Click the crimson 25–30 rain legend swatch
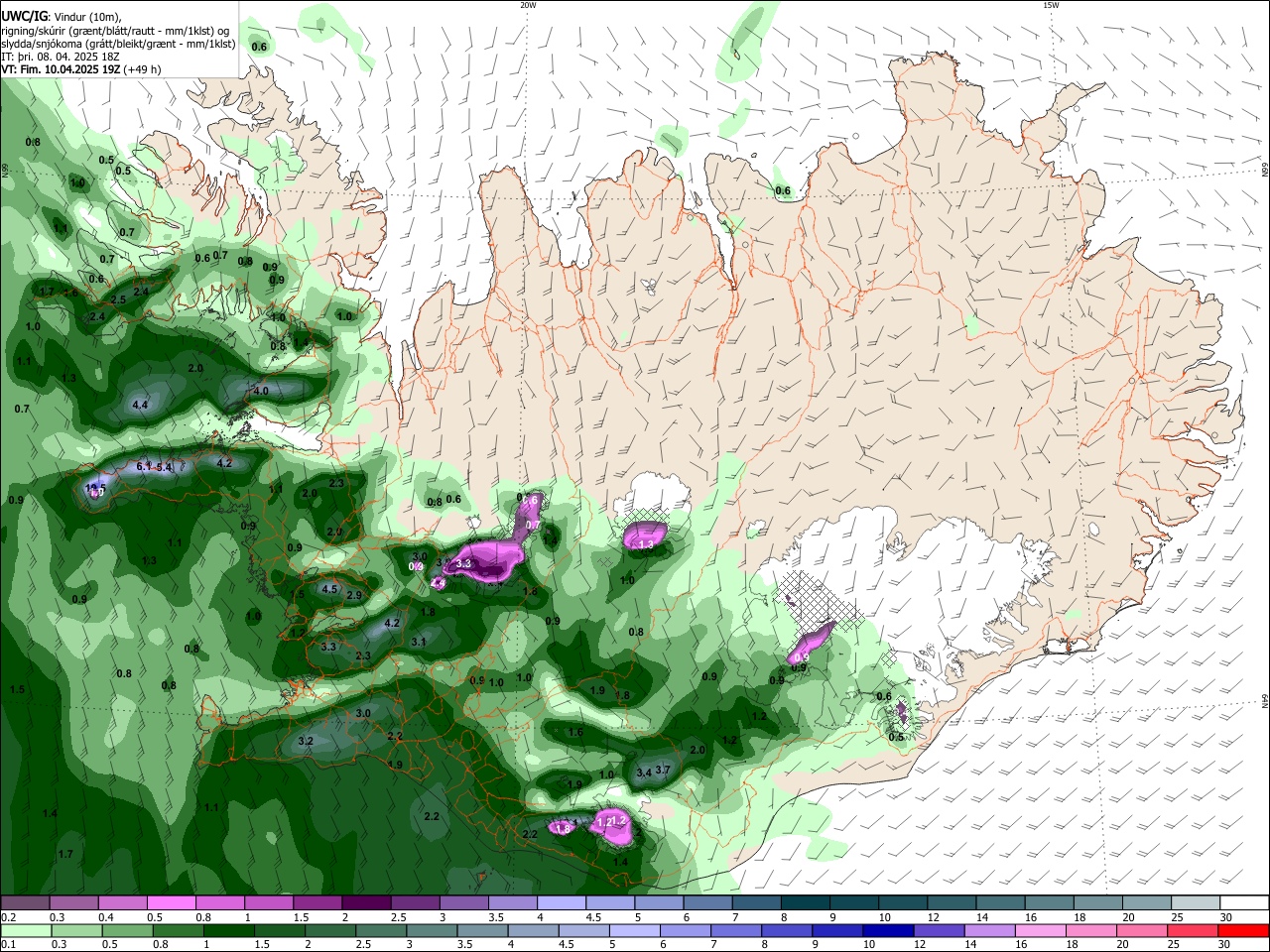This screenshot has height=952, width=1270. coord(1193,930)
